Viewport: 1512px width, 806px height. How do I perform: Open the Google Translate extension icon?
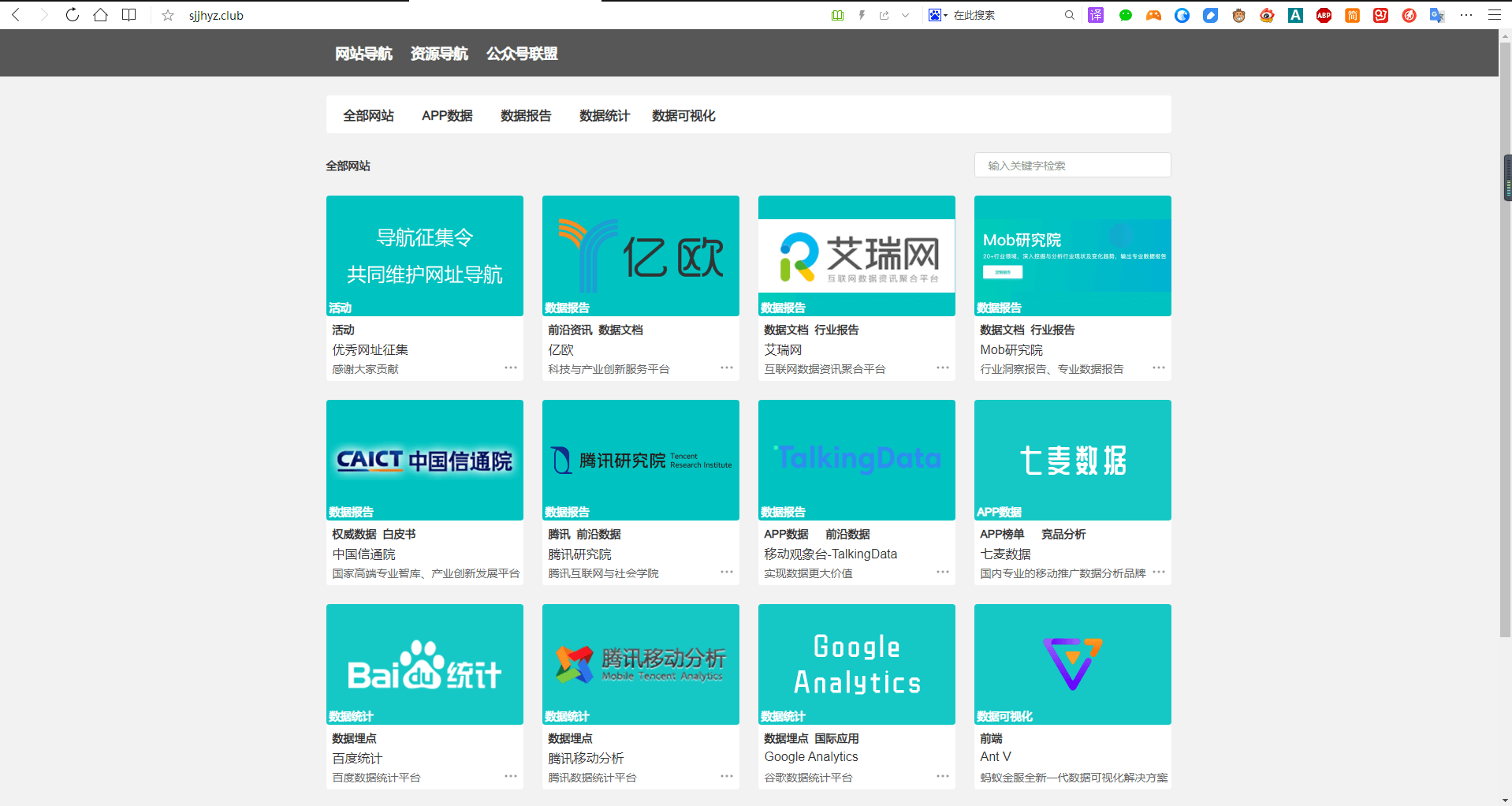click(1437, 15)
